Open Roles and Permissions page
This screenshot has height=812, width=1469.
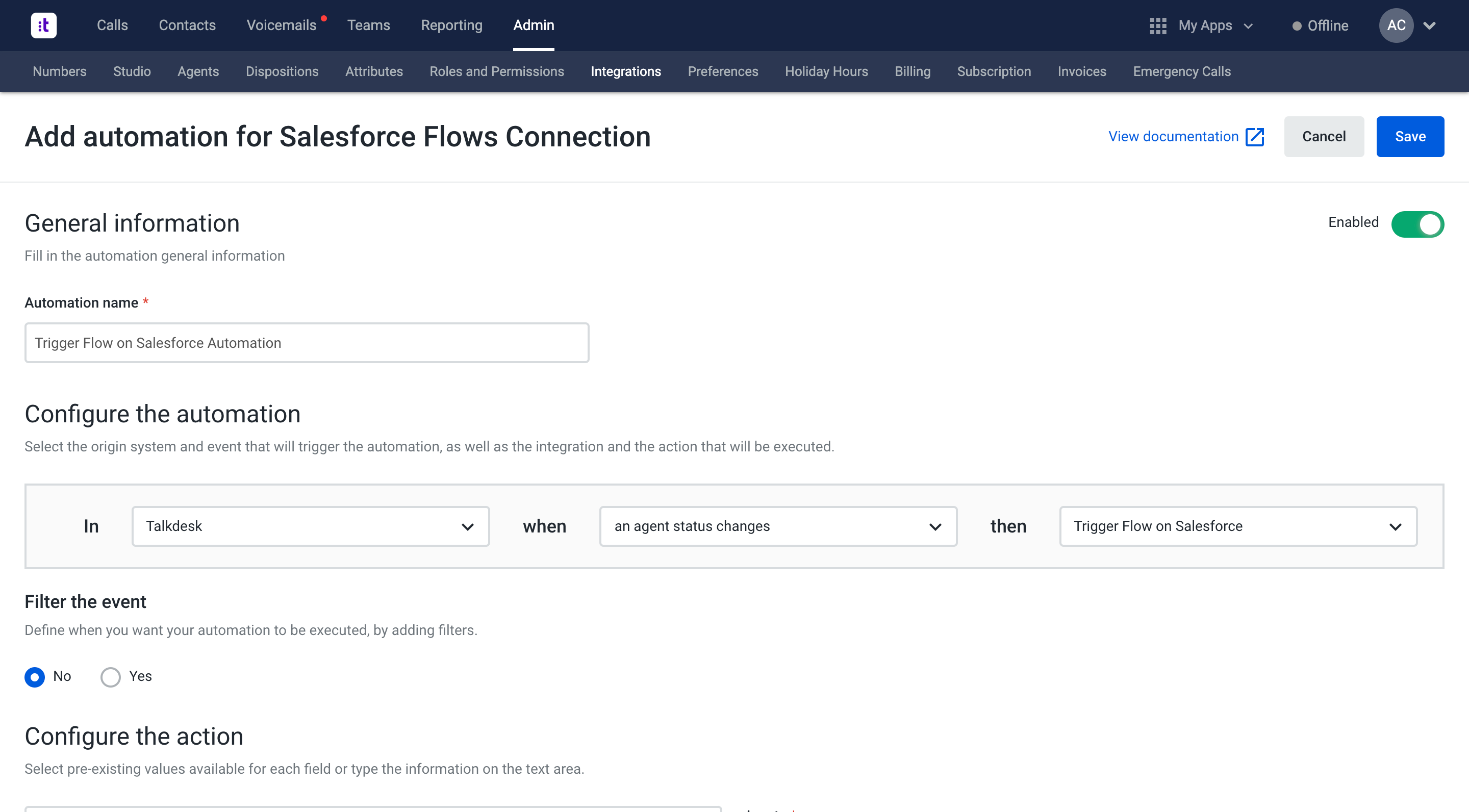tap(496, 71)
